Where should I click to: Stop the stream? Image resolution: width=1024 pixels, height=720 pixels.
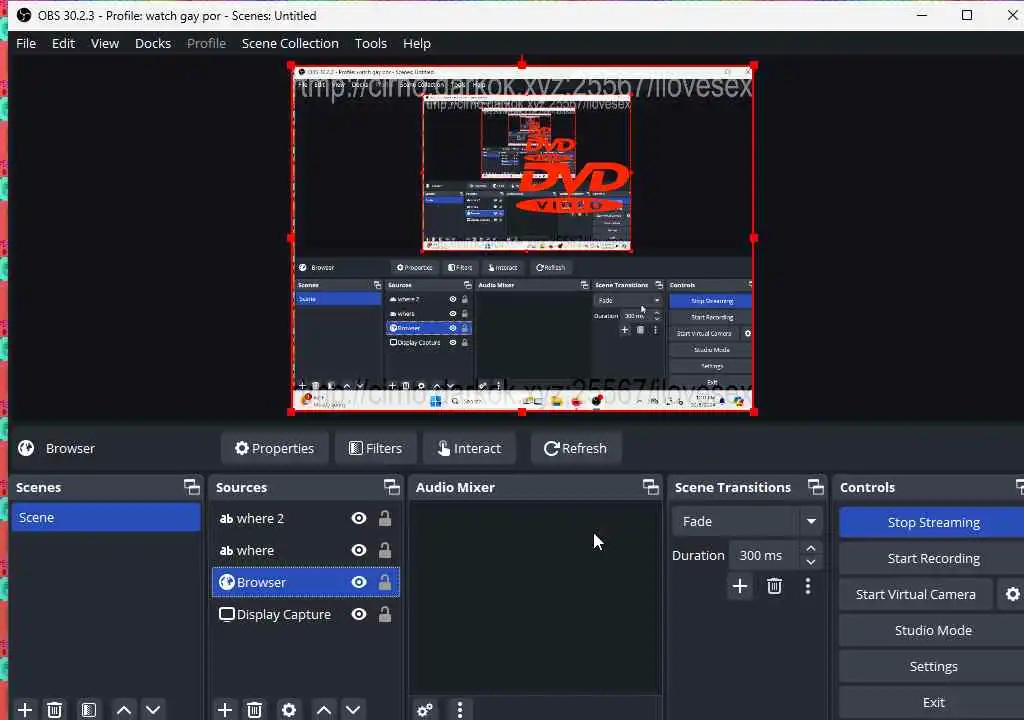(x=933, y=523)
